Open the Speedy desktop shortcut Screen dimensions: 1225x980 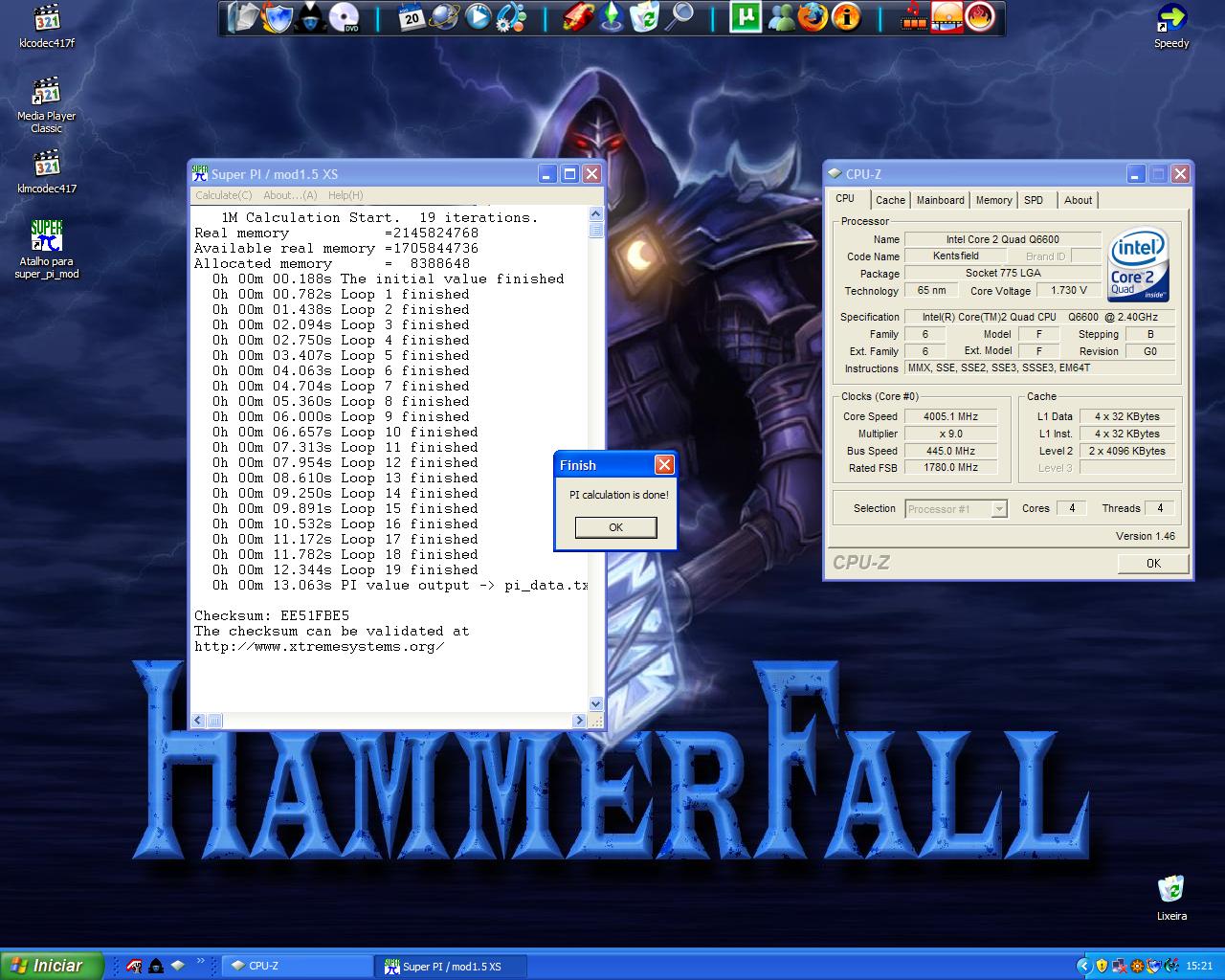1171,26
